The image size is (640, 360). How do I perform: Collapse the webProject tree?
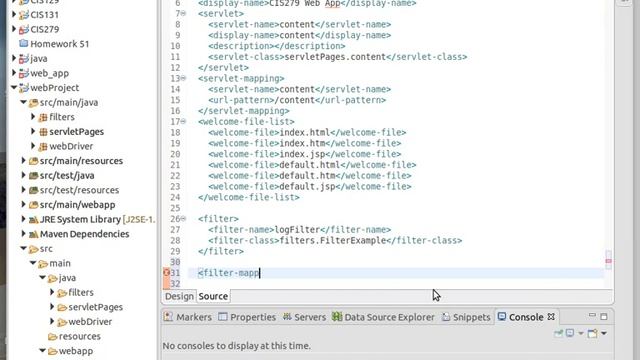pos(14,87)
